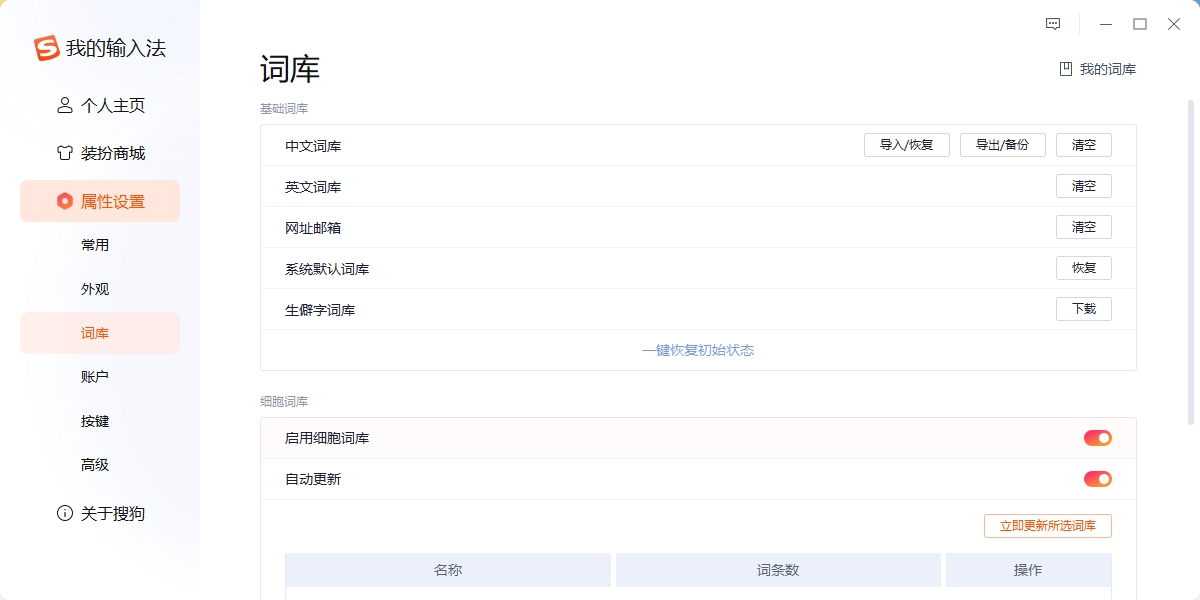Restore 系统默认词库 with 恢复

coord(1084,267)
